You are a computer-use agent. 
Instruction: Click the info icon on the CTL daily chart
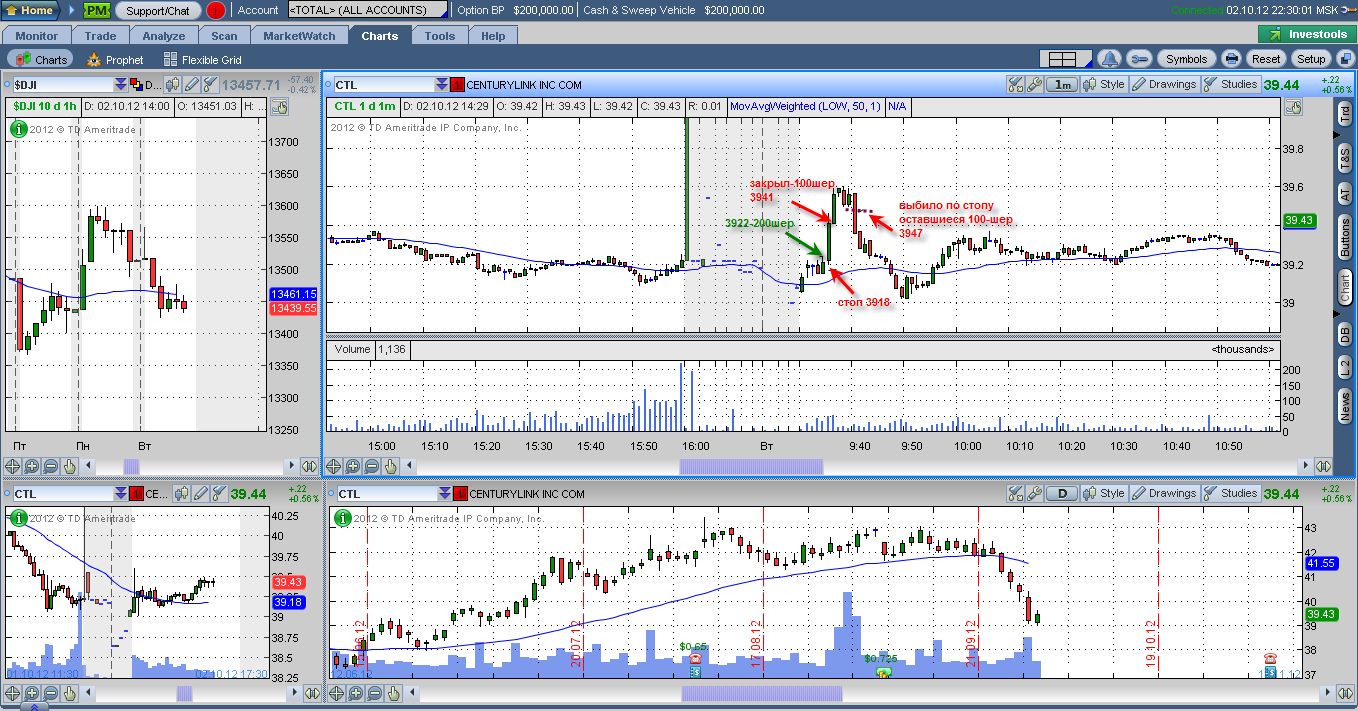click(341, 517)
